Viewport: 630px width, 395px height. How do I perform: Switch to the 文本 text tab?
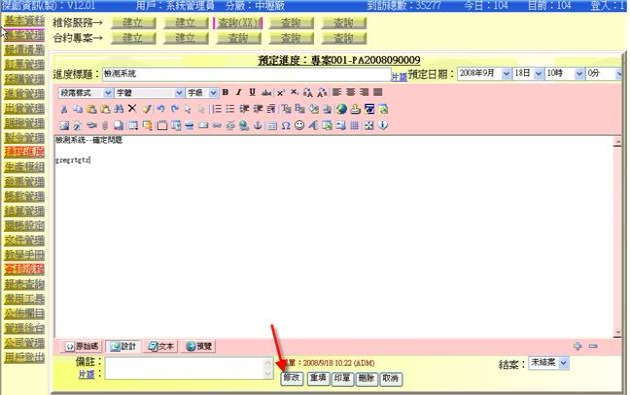tap(161, 346)
